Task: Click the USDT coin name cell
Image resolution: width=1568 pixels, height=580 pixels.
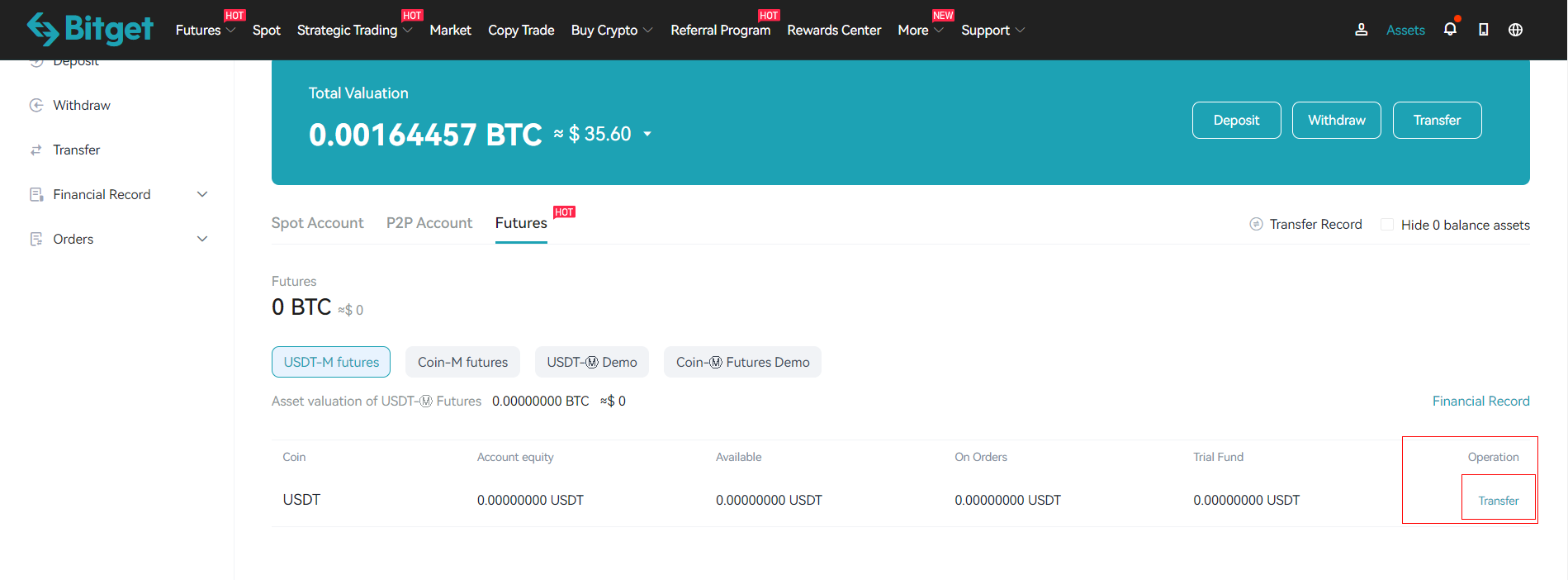Action: point(301,500)
